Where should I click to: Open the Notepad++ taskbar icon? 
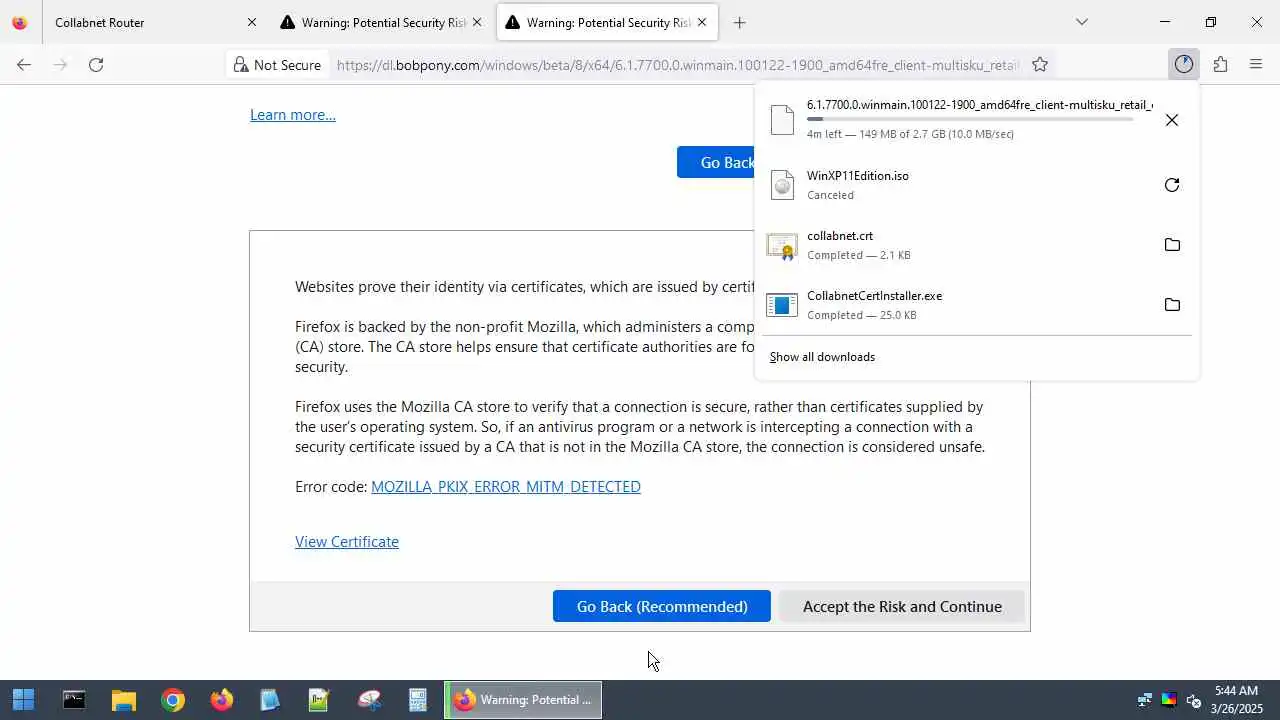coord(319,700)
